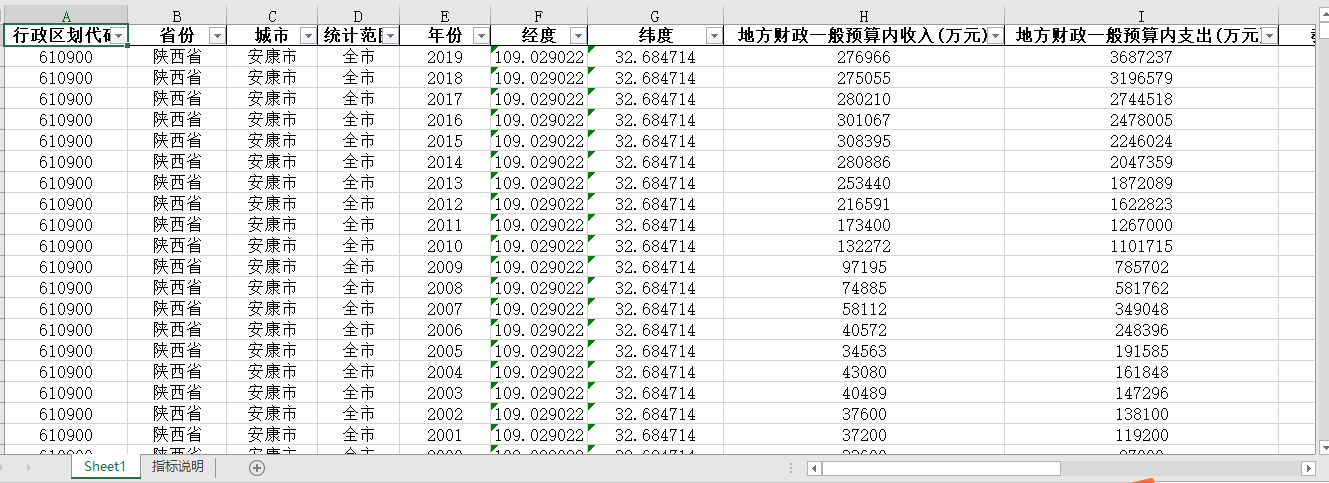This screenshot has height=483, width=1329.
Task: Select year cell 2015
Action: (444, 141)
